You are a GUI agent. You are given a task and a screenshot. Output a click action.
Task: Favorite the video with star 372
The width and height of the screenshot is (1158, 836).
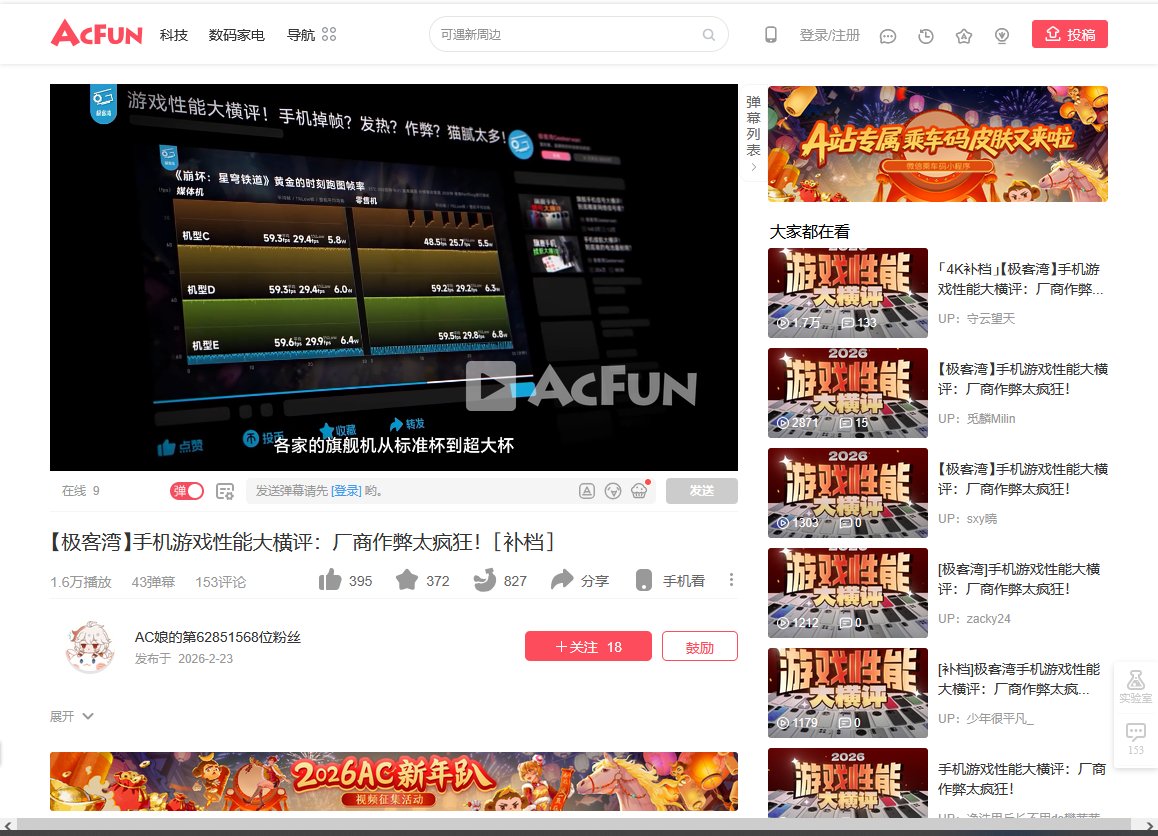[x=407, y=580]
